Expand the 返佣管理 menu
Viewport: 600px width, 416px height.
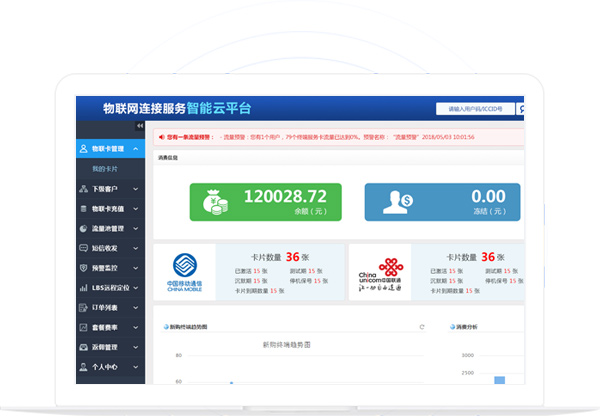[137, 347]
